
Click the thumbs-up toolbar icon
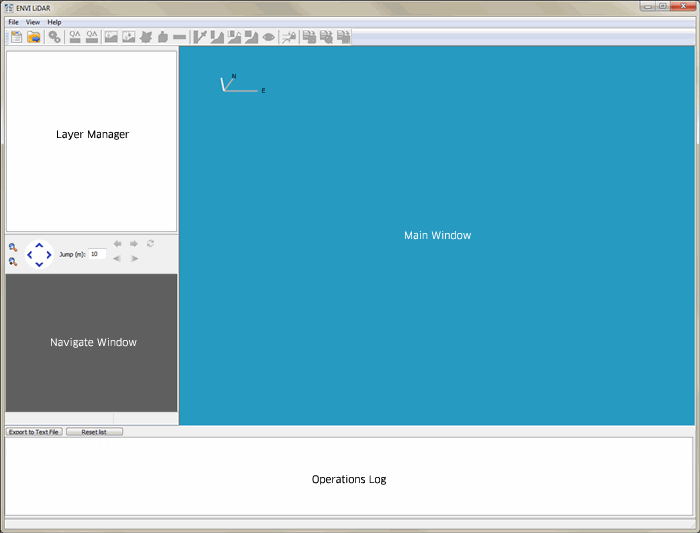163,37
